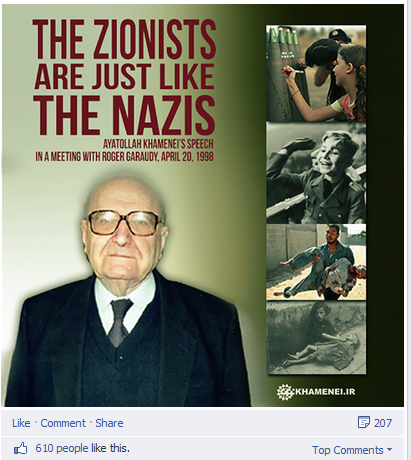The width and height of the screenshot is (411, 460).
Task: Open photo of man carrying wounded child
Action: pos(316,262)
